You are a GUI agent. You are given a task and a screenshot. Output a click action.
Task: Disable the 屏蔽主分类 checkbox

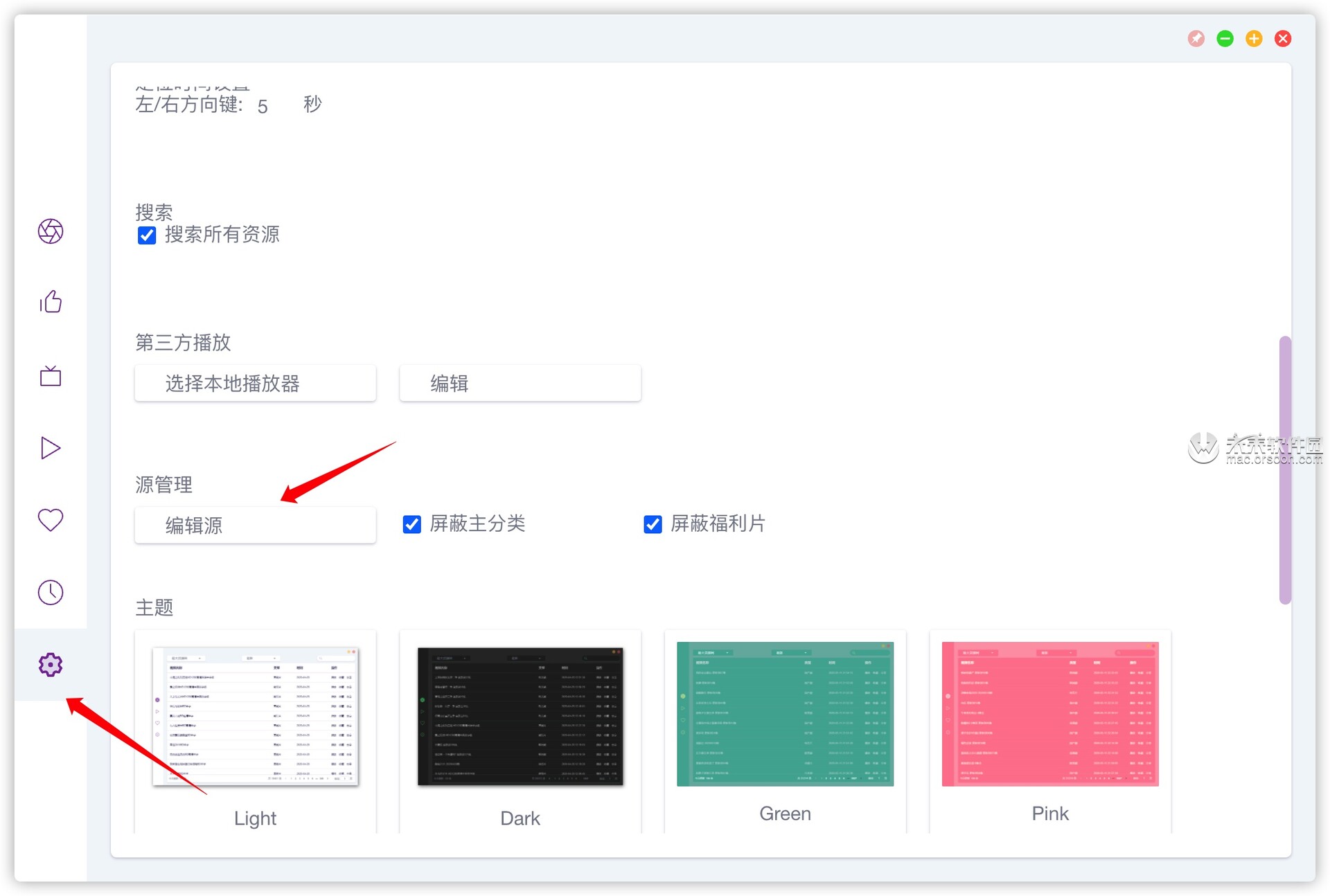(411, 524)
